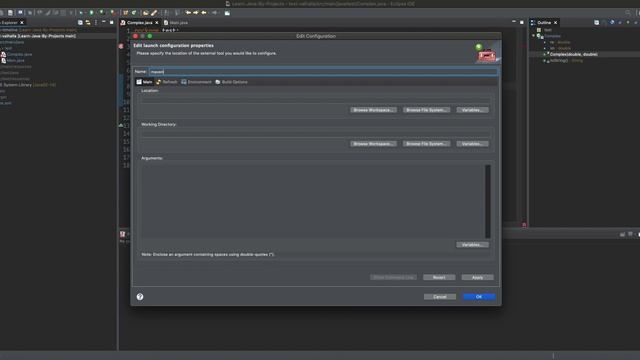Select JRE System Library in Package Explorer

pos(29,85)
